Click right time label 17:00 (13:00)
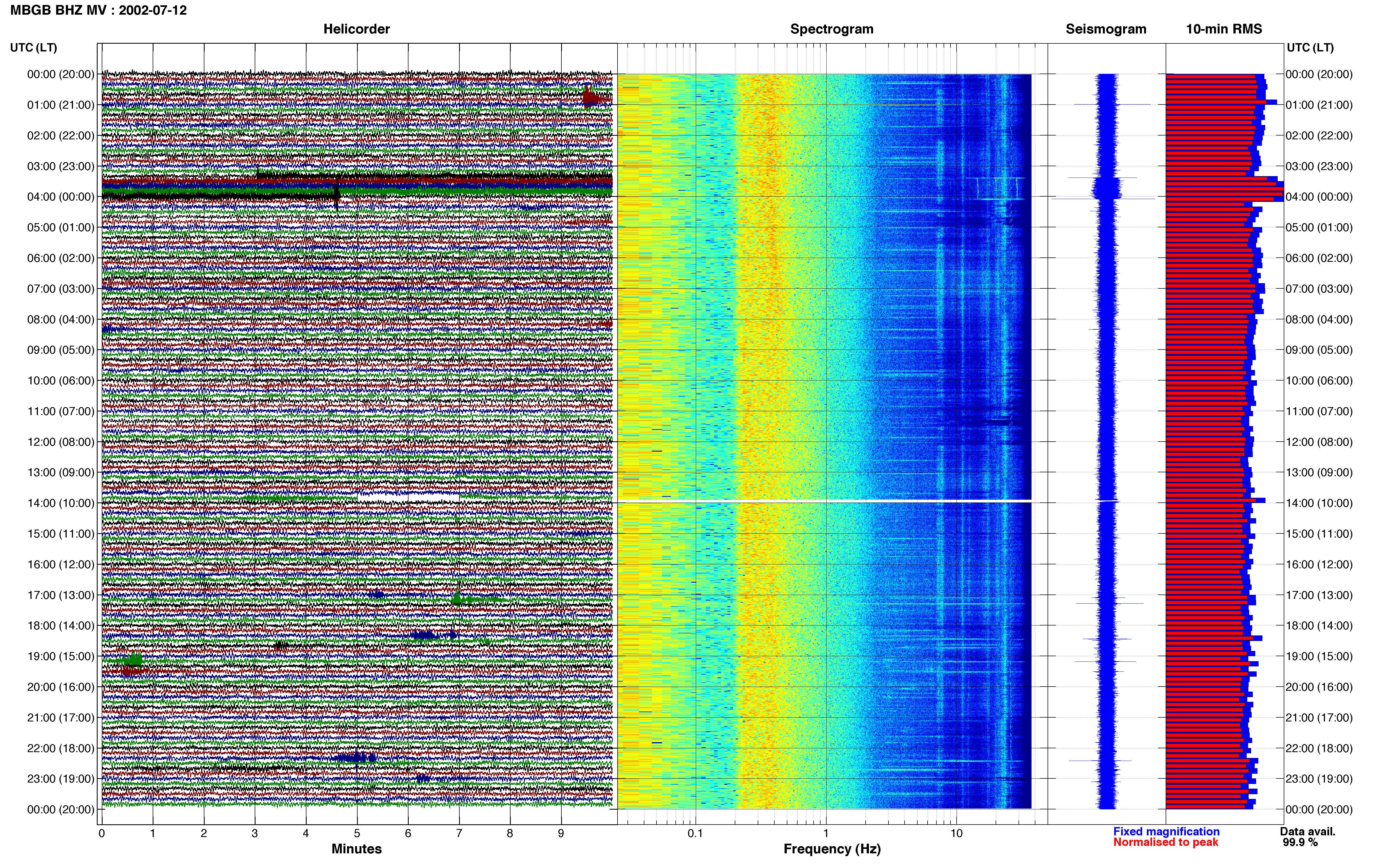This screenshot has height=868, width=1388. (x=1319, y=595)
